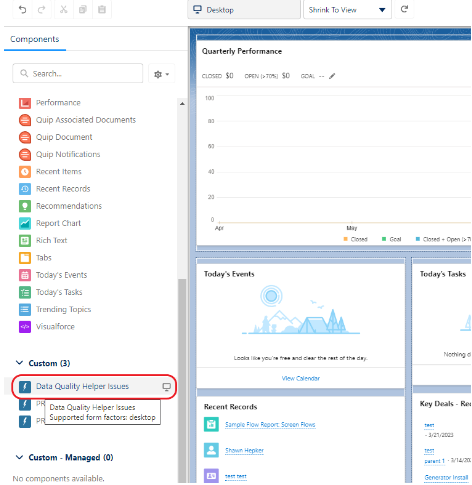472x485 pixels.
Task: Edit goal using the pencil icon
Action: [332, 76]
